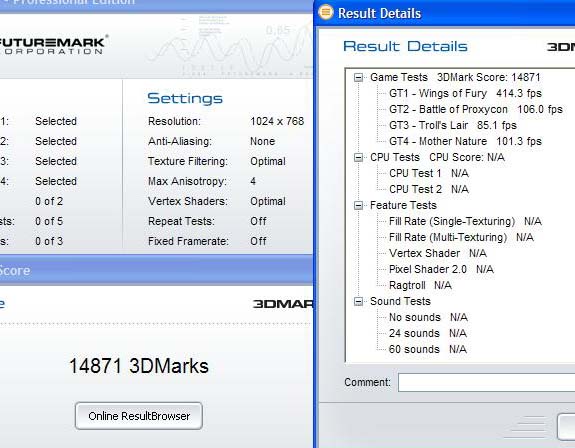This screenshot has height=448, width=575.
Task: Click the 0 of 2 tests value
Action: coord(49,201)
